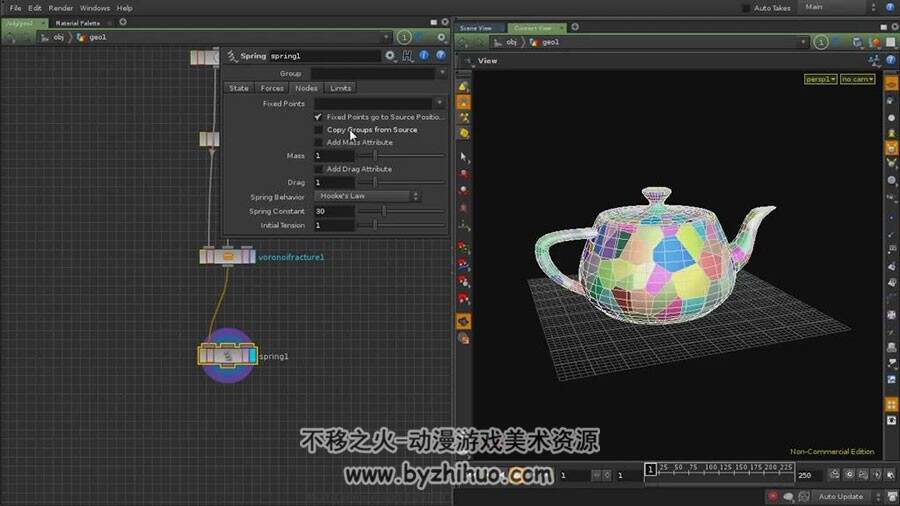The height and width of the screenshot is (506, 900).
Task: Select the arrow Select tool in viewport toolbar
Action: tap(464, 157)
